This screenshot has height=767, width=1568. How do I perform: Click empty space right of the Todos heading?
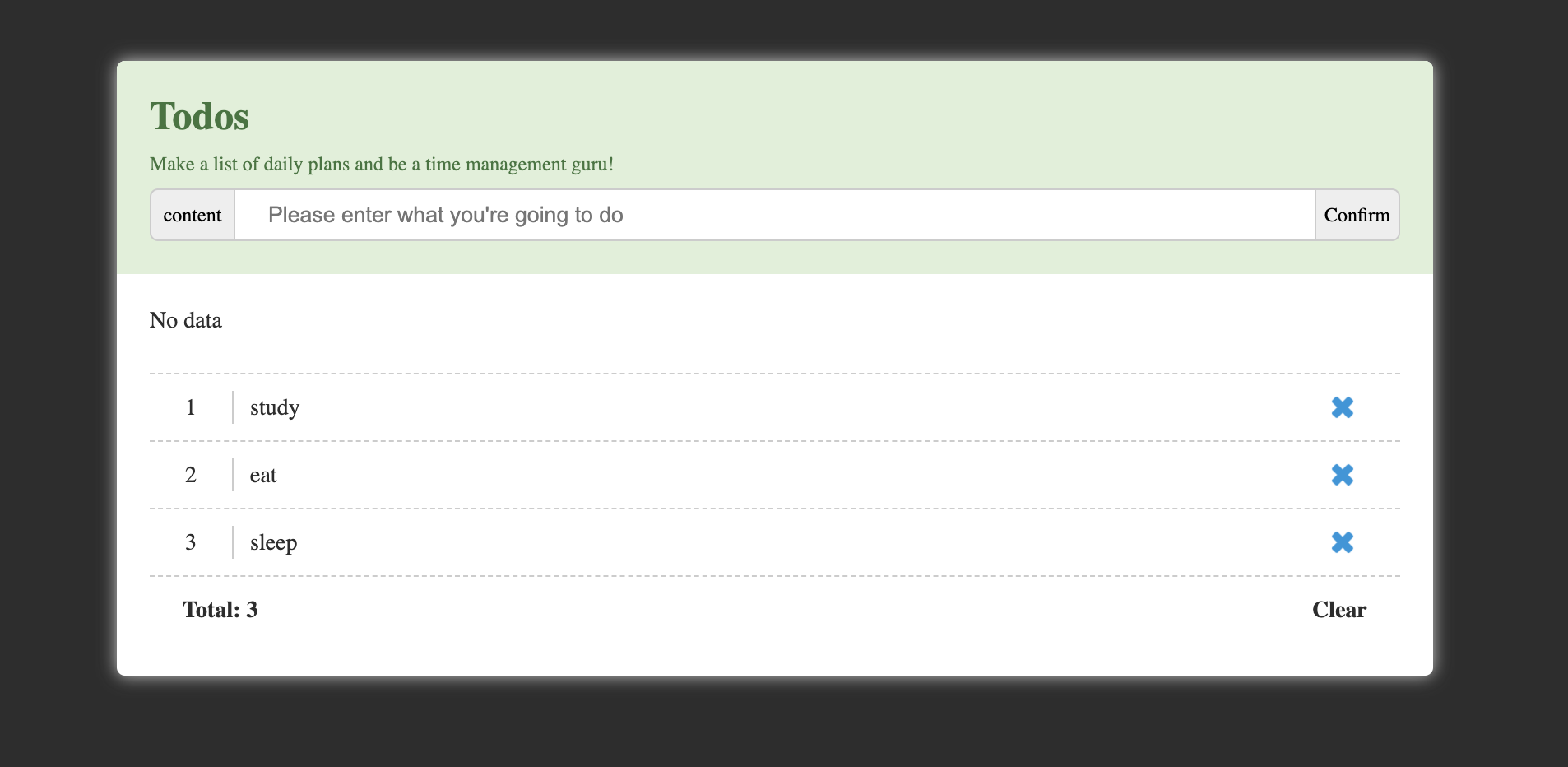click(x=823, y=115)
